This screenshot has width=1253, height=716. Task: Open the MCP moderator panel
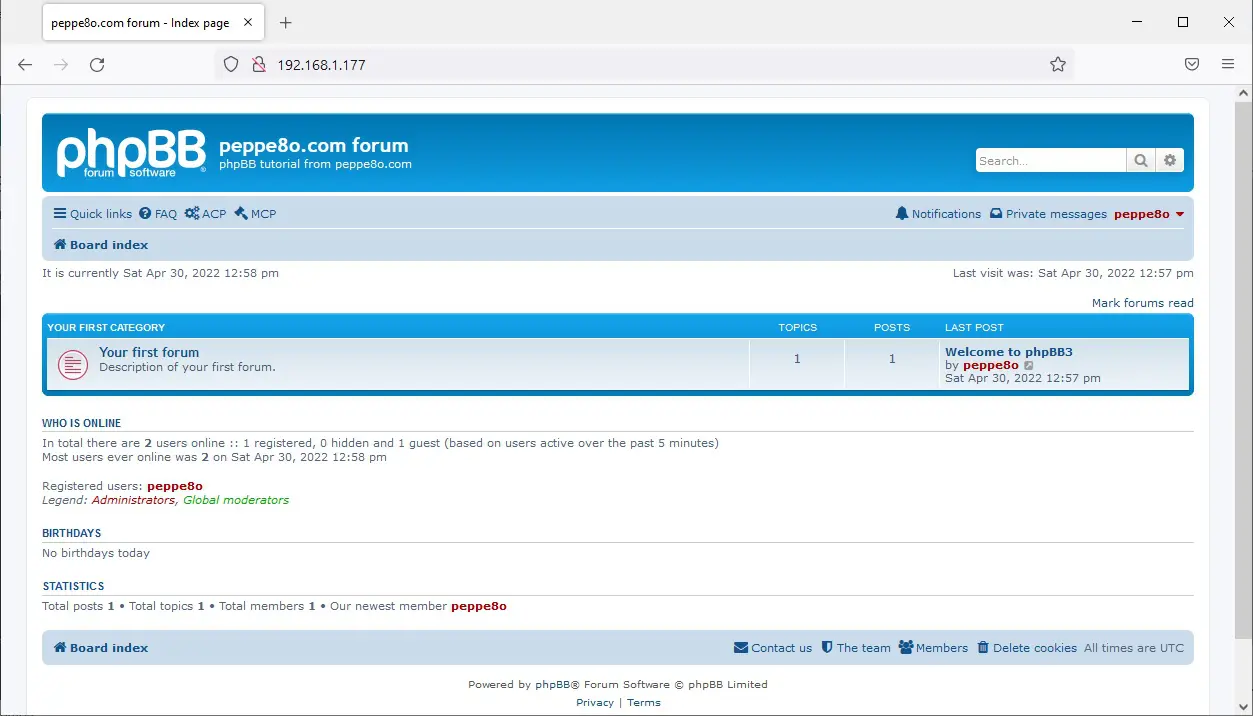[255, 214]
